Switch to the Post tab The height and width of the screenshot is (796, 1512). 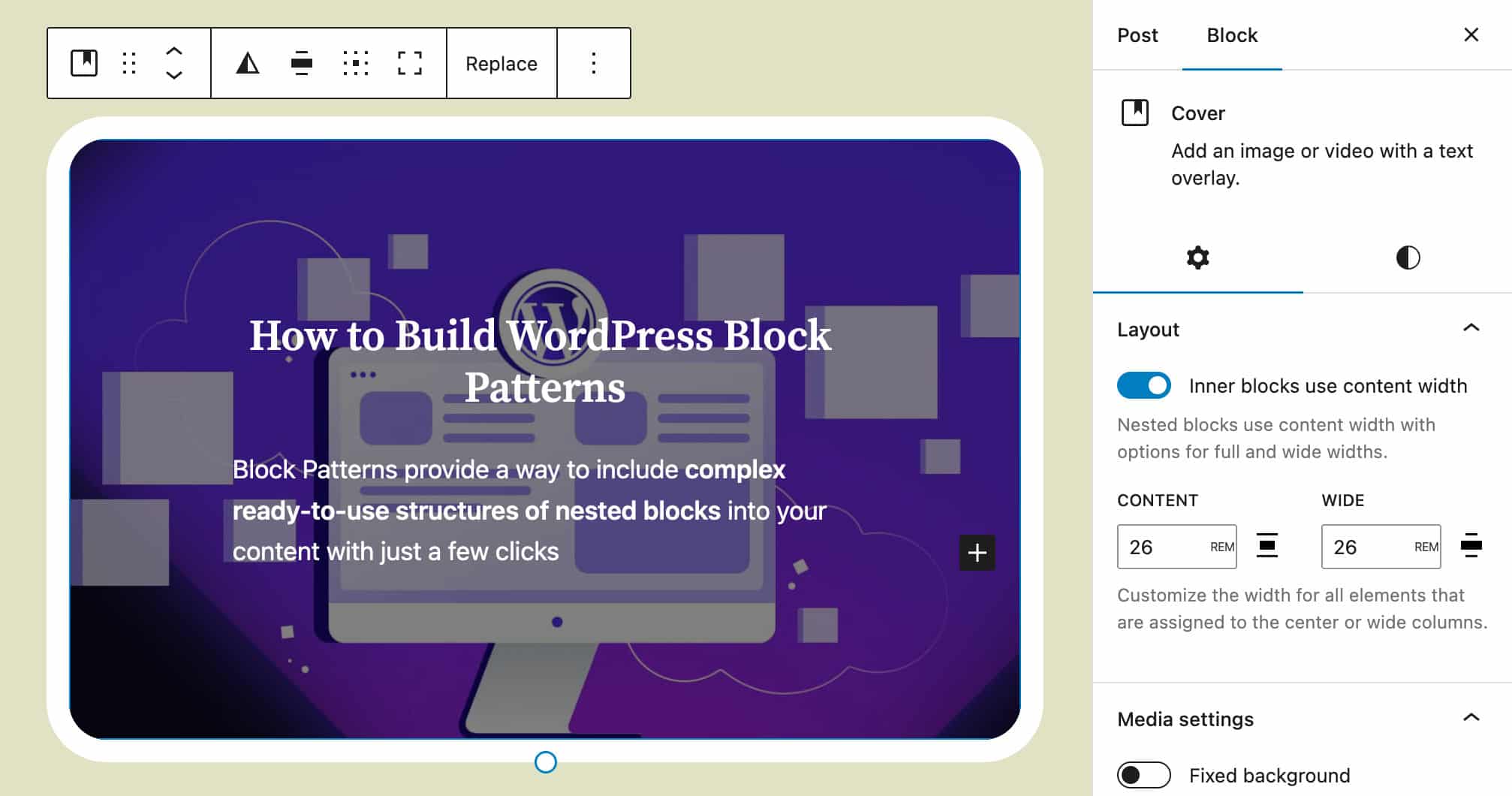[x=1137, y=35]
